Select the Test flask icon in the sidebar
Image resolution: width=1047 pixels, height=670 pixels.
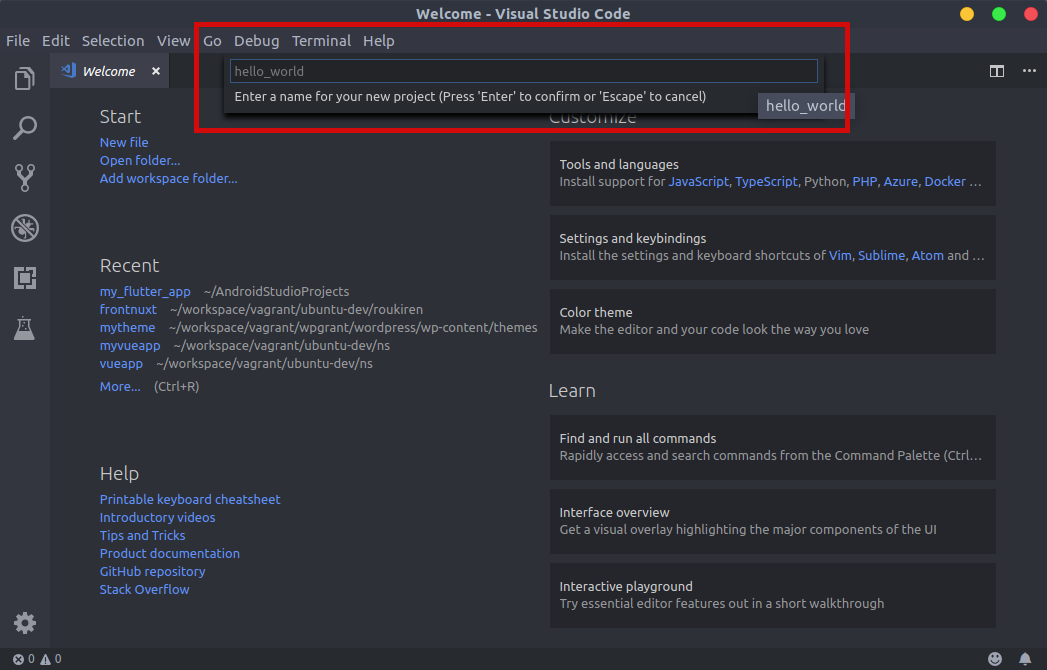coord(24,328)
